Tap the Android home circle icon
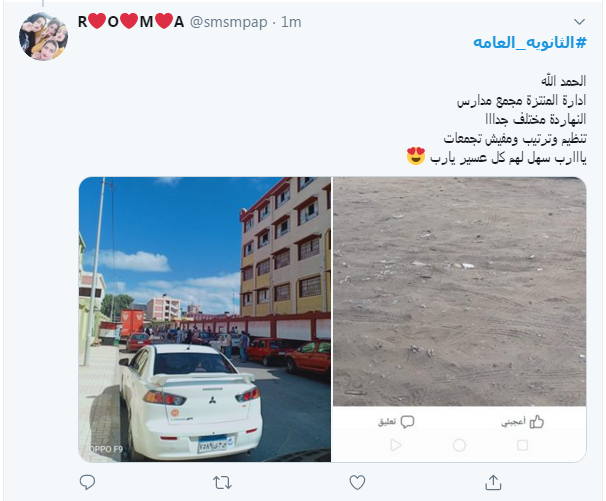This screenshot has width=606, height=501. [459, 445]
